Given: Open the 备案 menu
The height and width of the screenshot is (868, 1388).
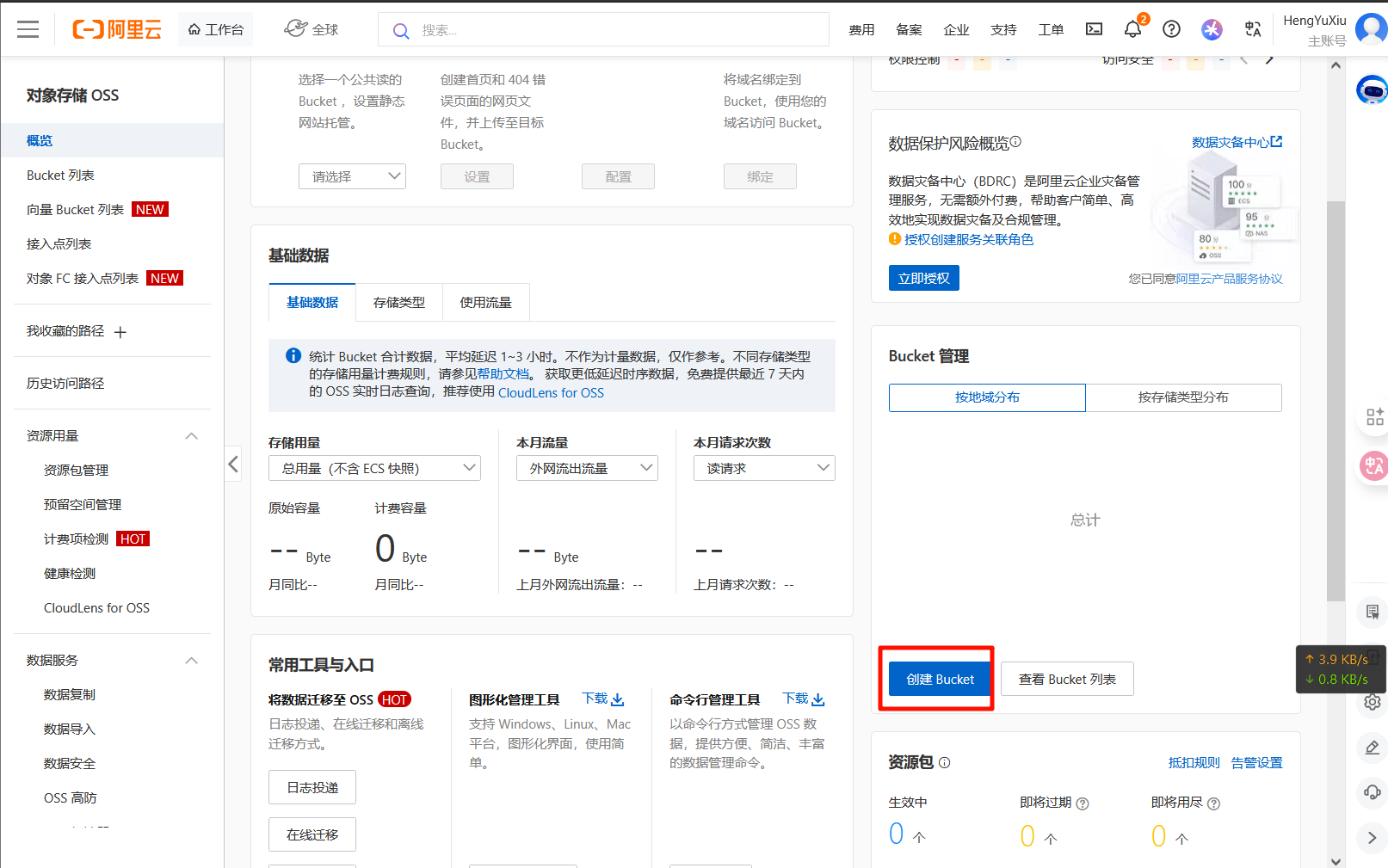Looking at the screenshot, I should (909, 30).
